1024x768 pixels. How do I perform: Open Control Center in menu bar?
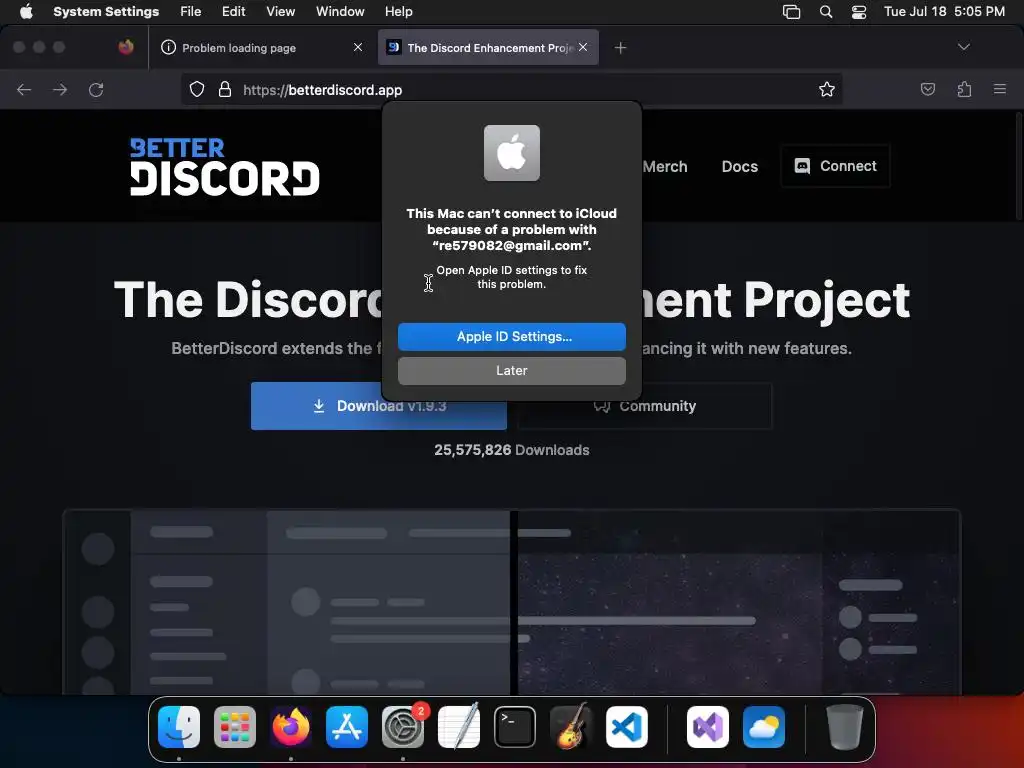coord(859,12)
